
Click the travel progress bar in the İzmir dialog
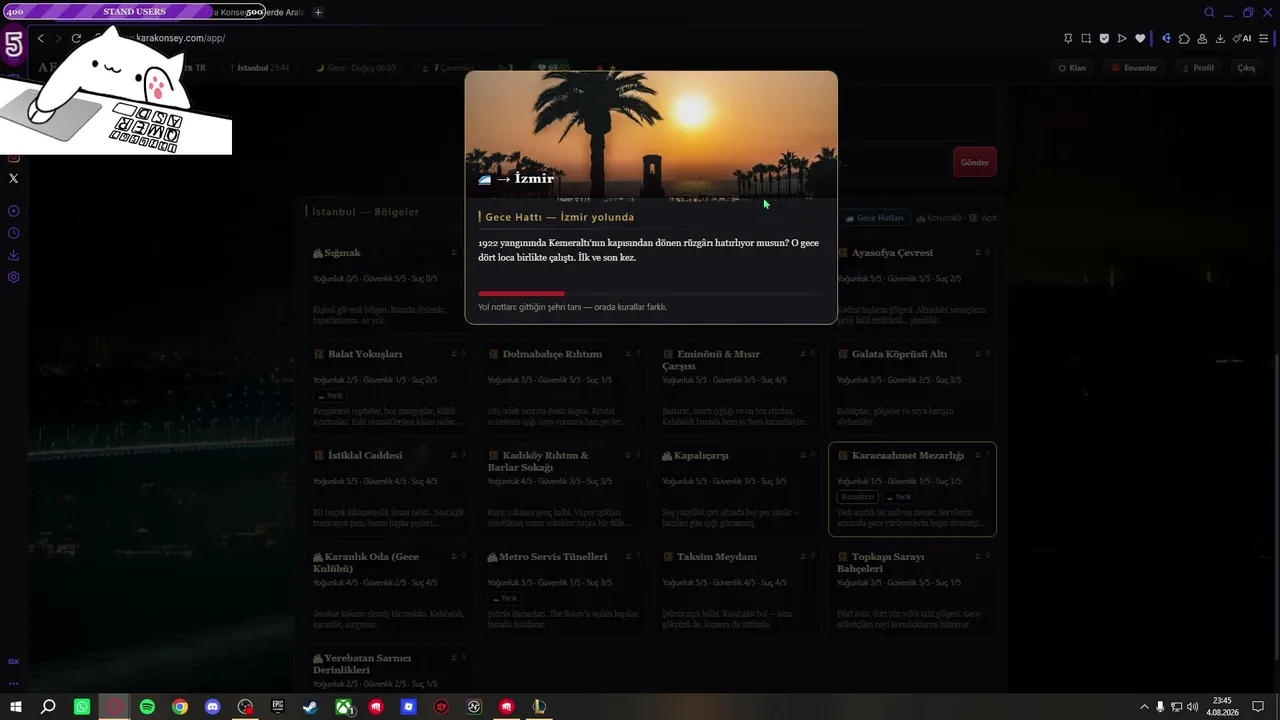[650, 293]
